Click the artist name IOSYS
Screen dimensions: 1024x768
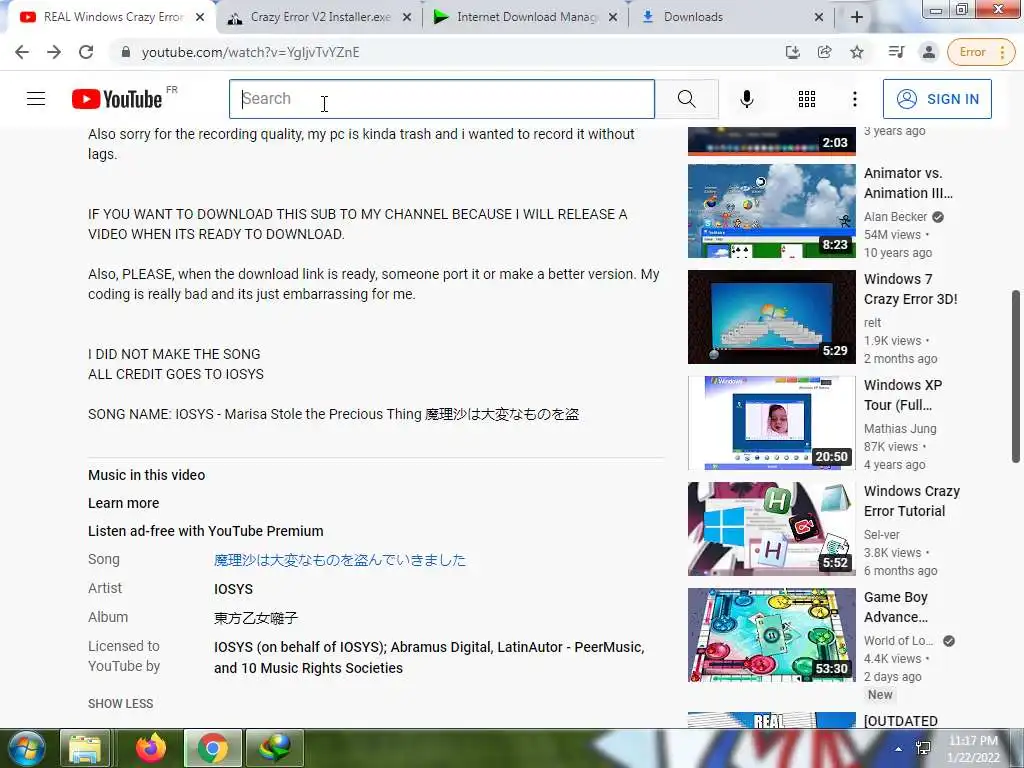click(x=233, y=588)
